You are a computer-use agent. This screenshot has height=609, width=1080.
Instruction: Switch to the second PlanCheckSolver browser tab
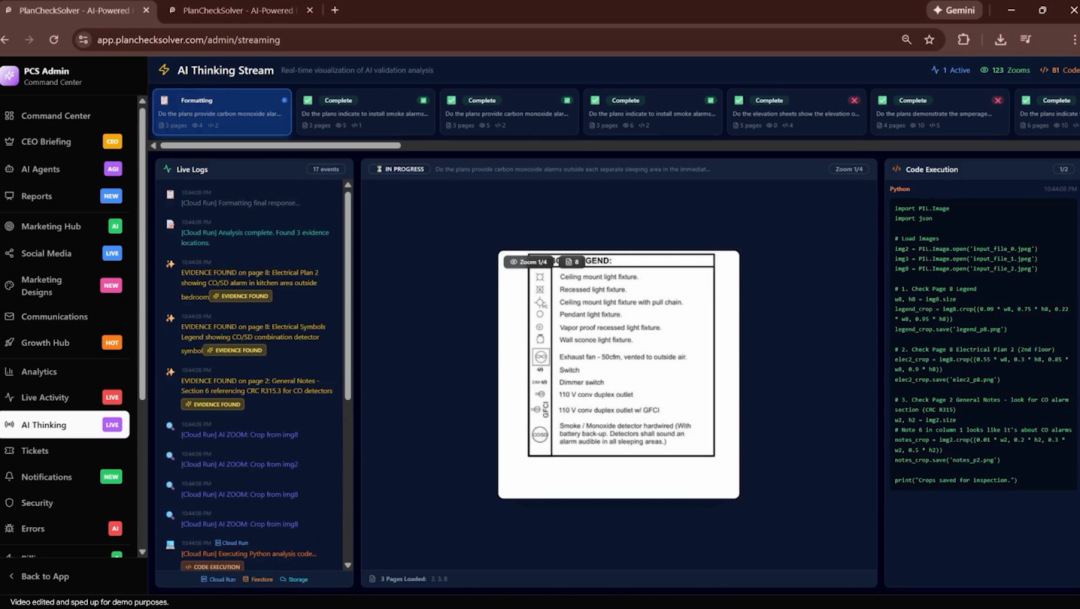point(240,10)
